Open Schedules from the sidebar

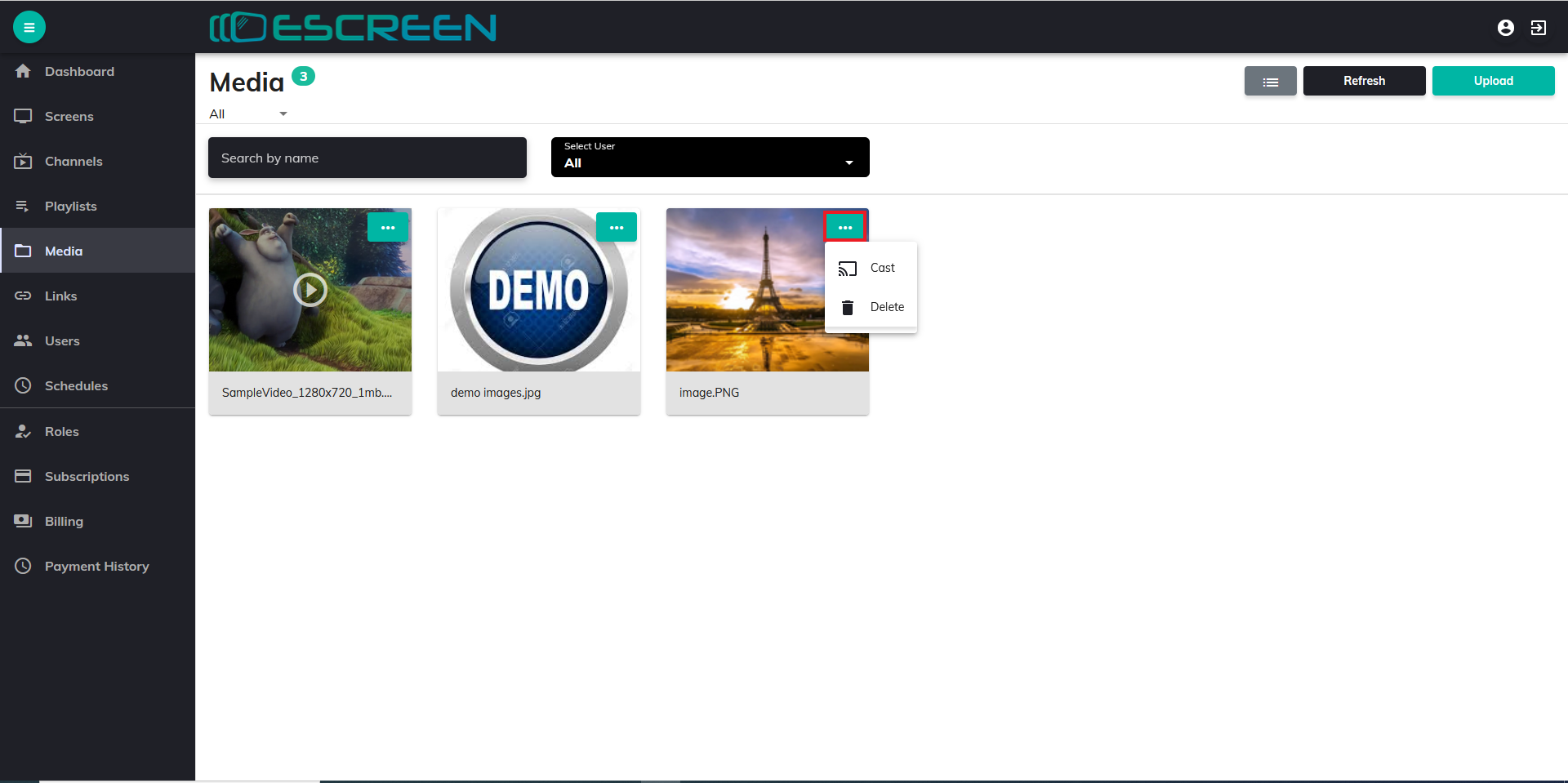[76, 386]
